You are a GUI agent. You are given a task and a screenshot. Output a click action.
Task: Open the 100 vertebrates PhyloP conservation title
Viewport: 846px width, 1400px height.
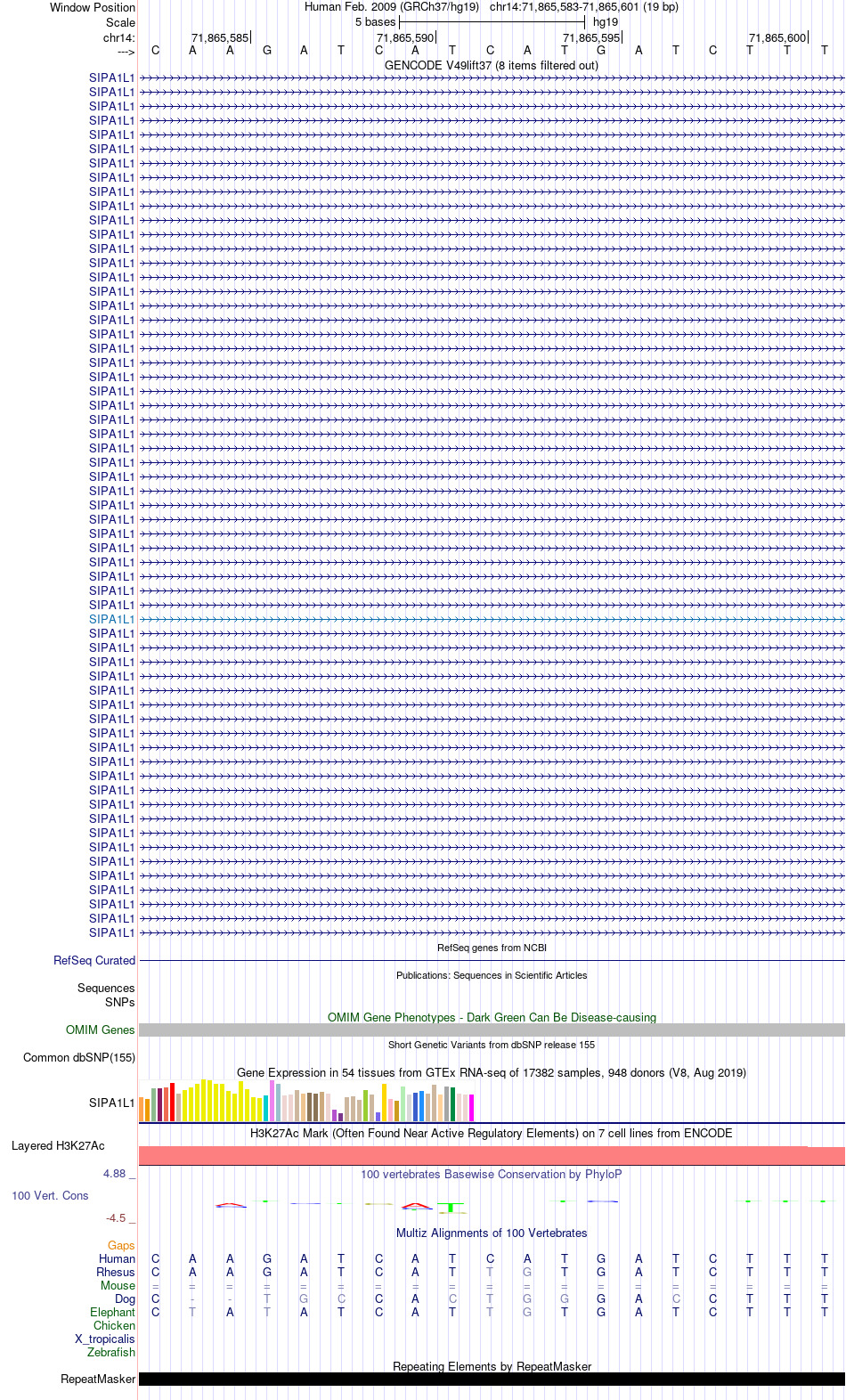coord(492,1174)
